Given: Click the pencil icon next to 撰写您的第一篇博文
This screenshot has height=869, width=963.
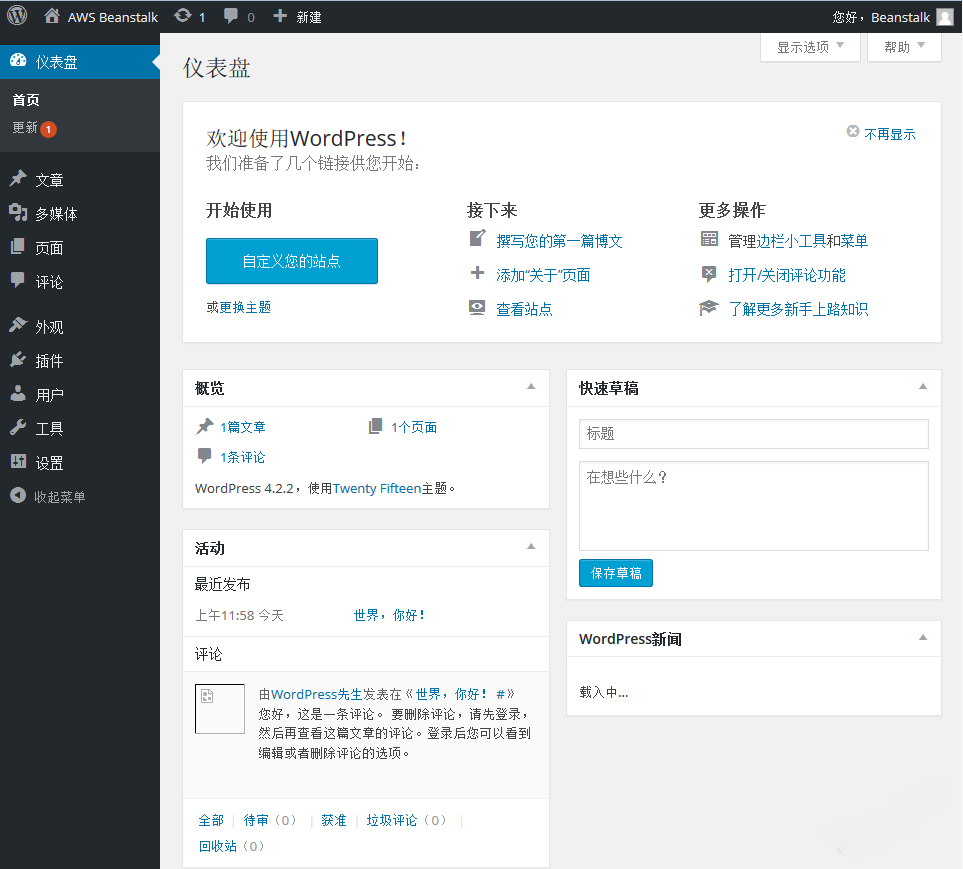Looking at the screenshot, I should 477,238.
